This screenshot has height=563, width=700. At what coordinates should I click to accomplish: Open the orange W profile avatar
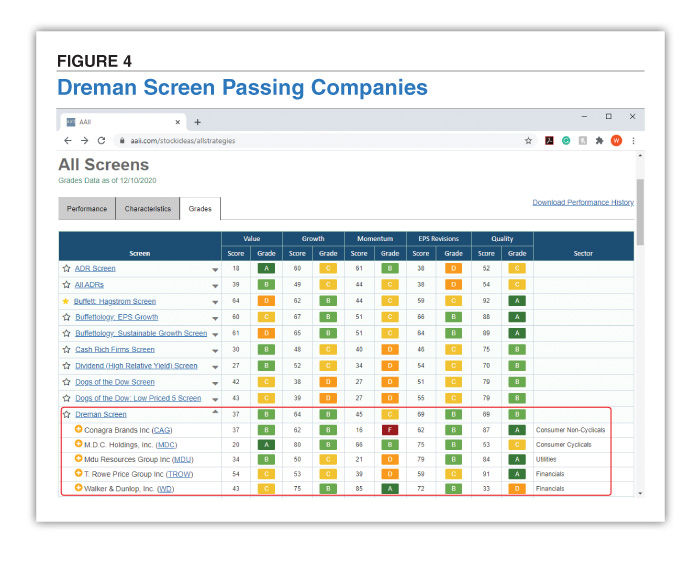(x=616, y=141)
